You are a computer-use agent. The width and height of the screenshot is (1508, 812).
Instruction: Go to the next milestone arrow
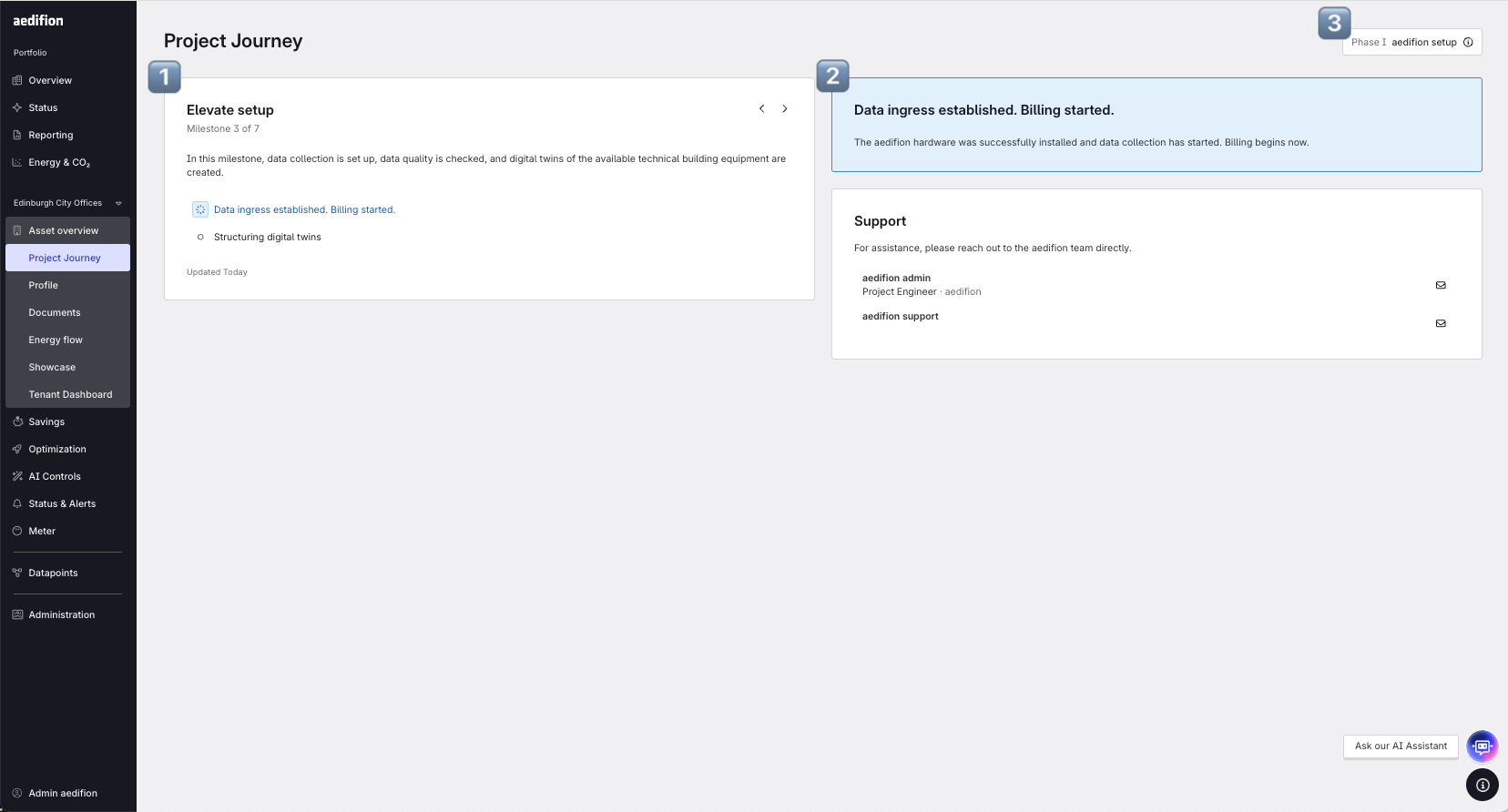pos(785,108)
